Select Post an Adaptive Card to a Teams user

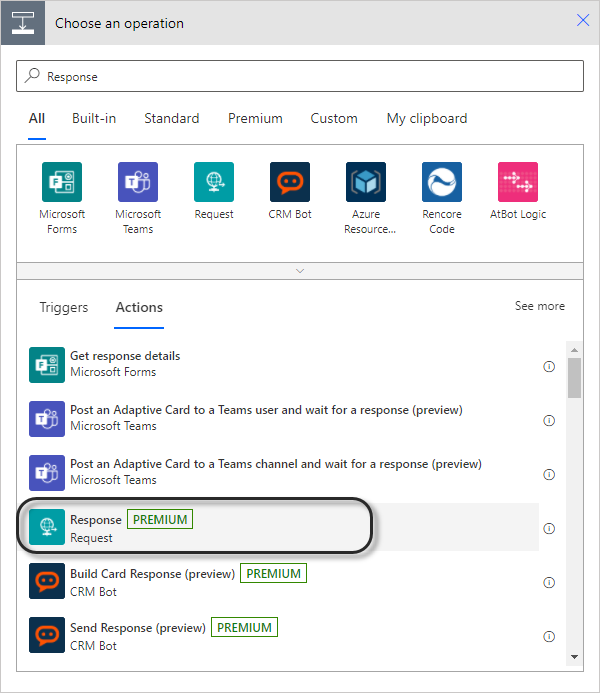[x=284, y=419]
